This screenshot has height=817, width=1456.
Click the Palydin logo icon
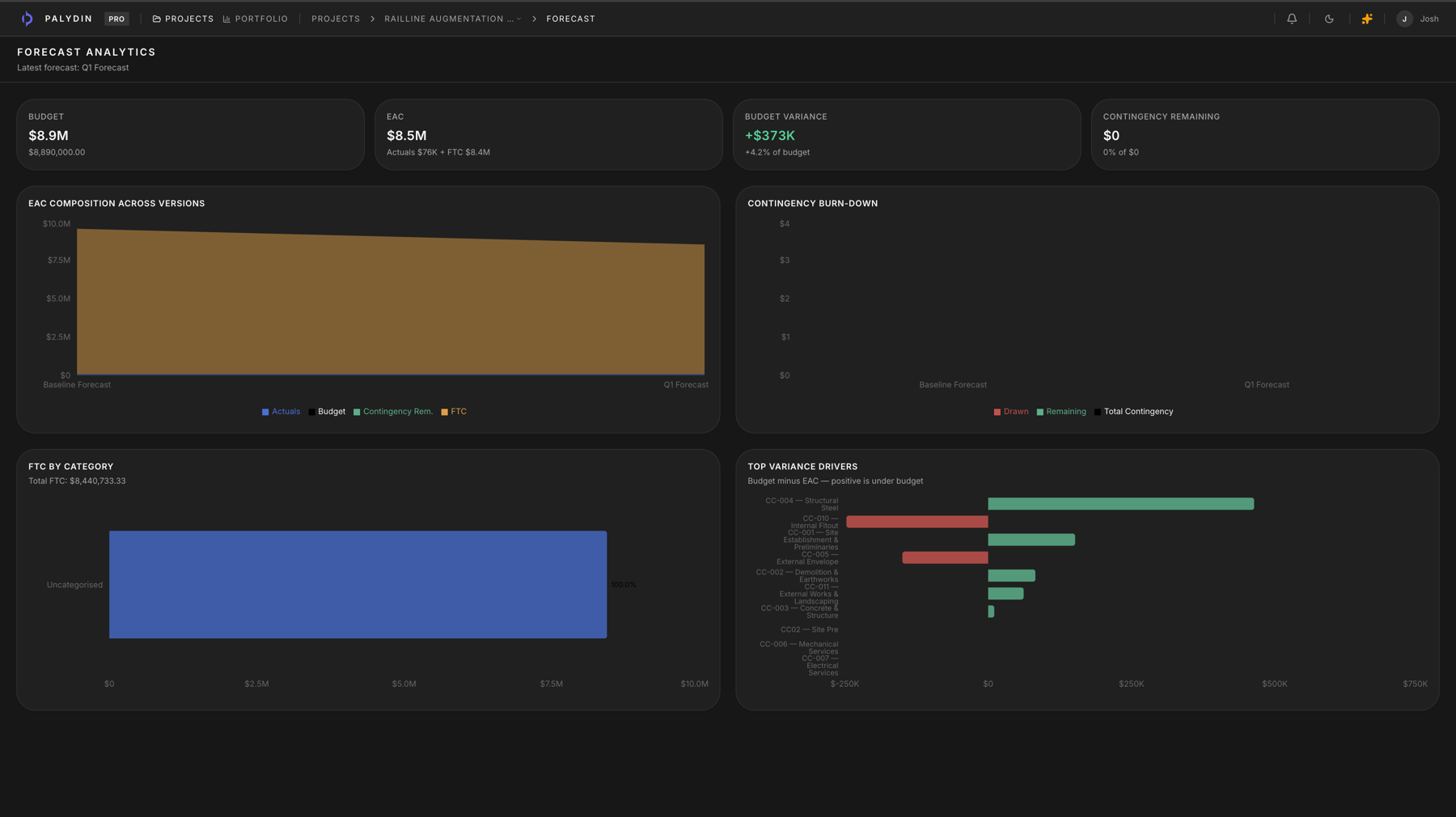pyautogui.click(x=26, y=18)
